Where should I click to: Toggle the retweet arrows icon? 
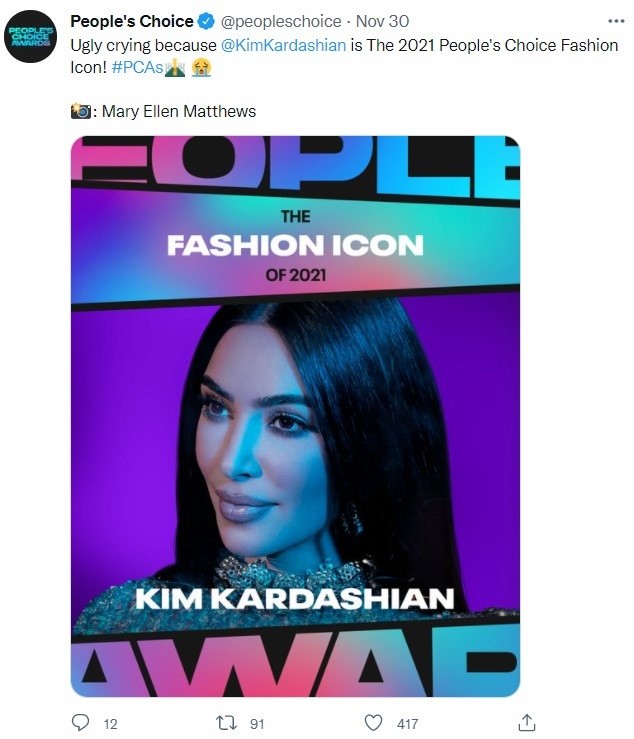click(x=226, y=722)
